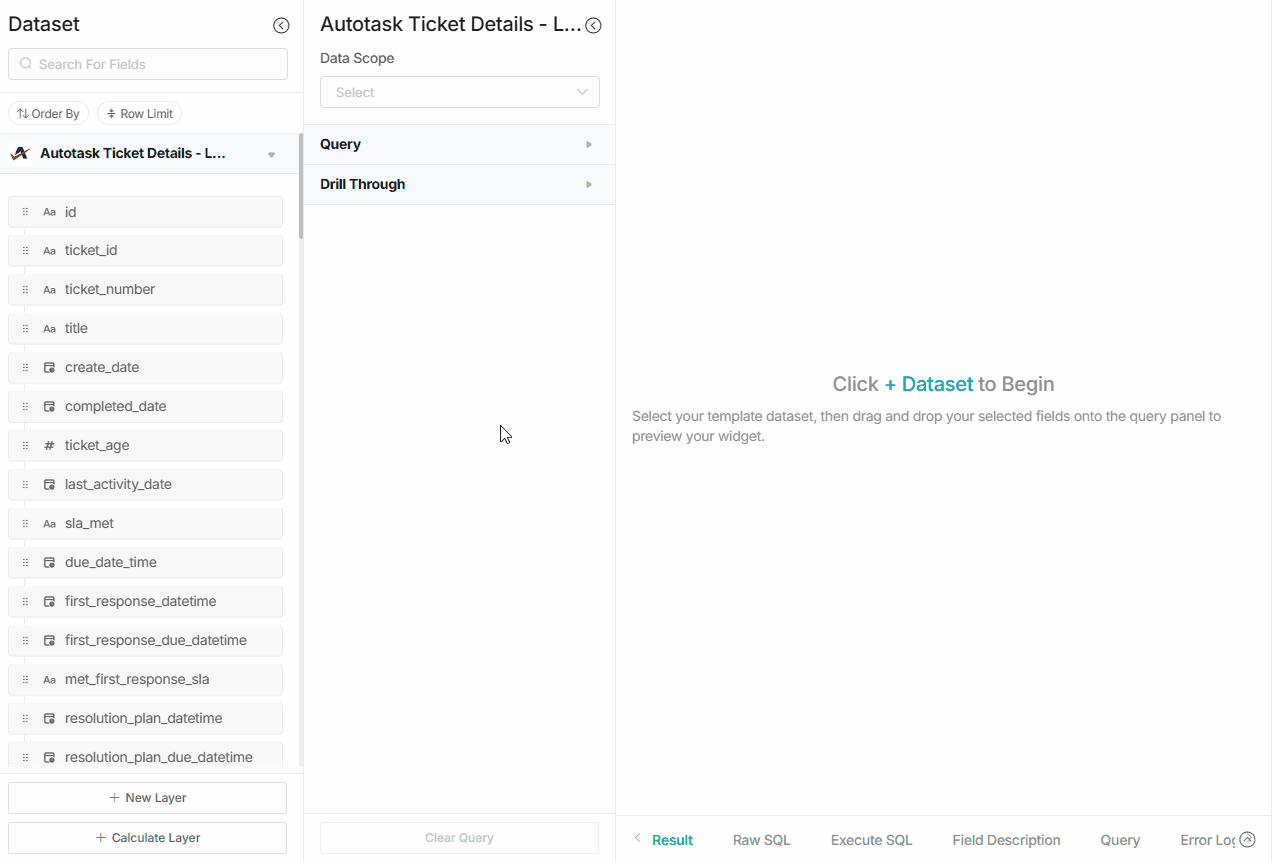Open the Autotask Ticket Details dataset dropdown
This screenshot has width=1272, height=861.
[x=271, y=155]
